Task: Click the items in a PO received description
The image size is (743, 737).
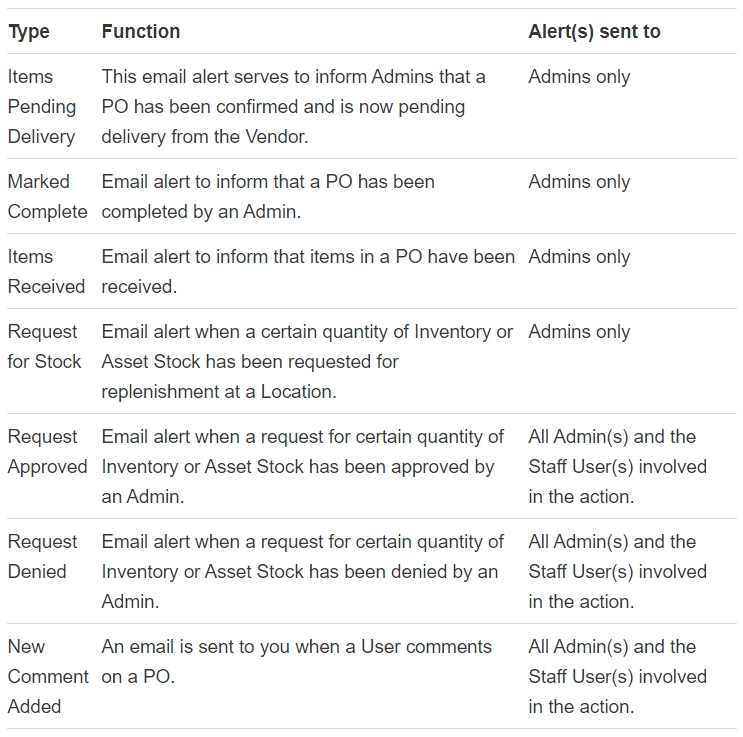Action: coord(307,271)
